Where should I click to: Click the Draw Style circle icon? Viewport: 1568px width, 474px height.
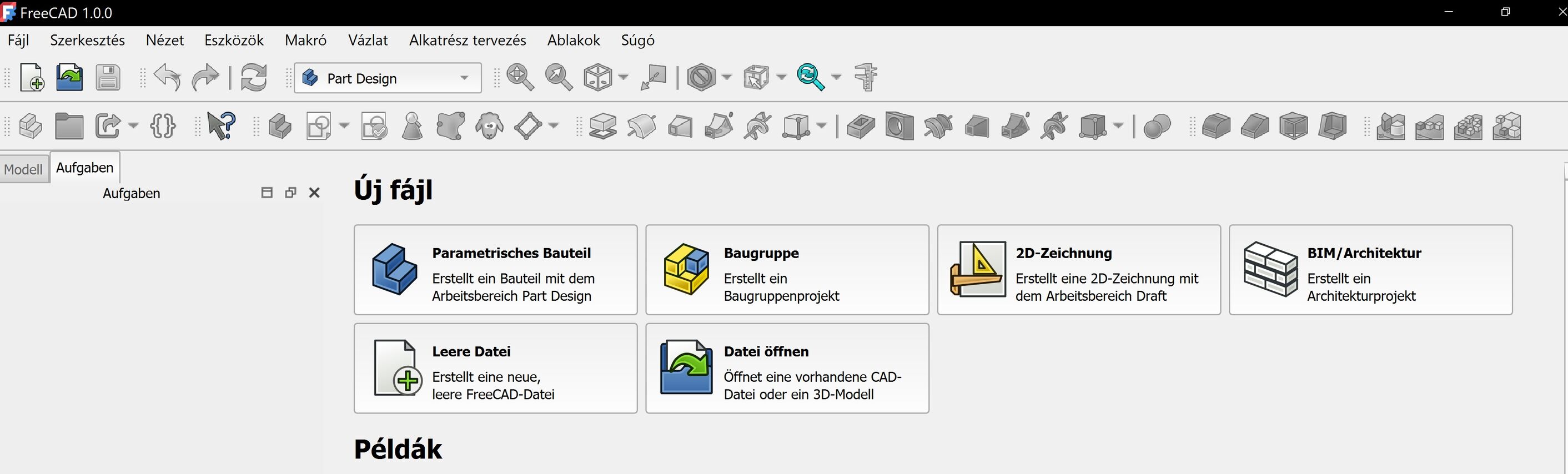[701, 78]
